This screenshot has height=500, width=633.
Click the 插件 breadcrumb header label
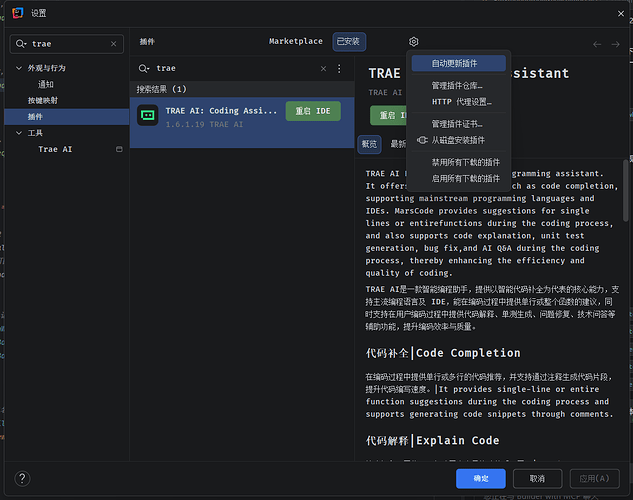[147, 42]
